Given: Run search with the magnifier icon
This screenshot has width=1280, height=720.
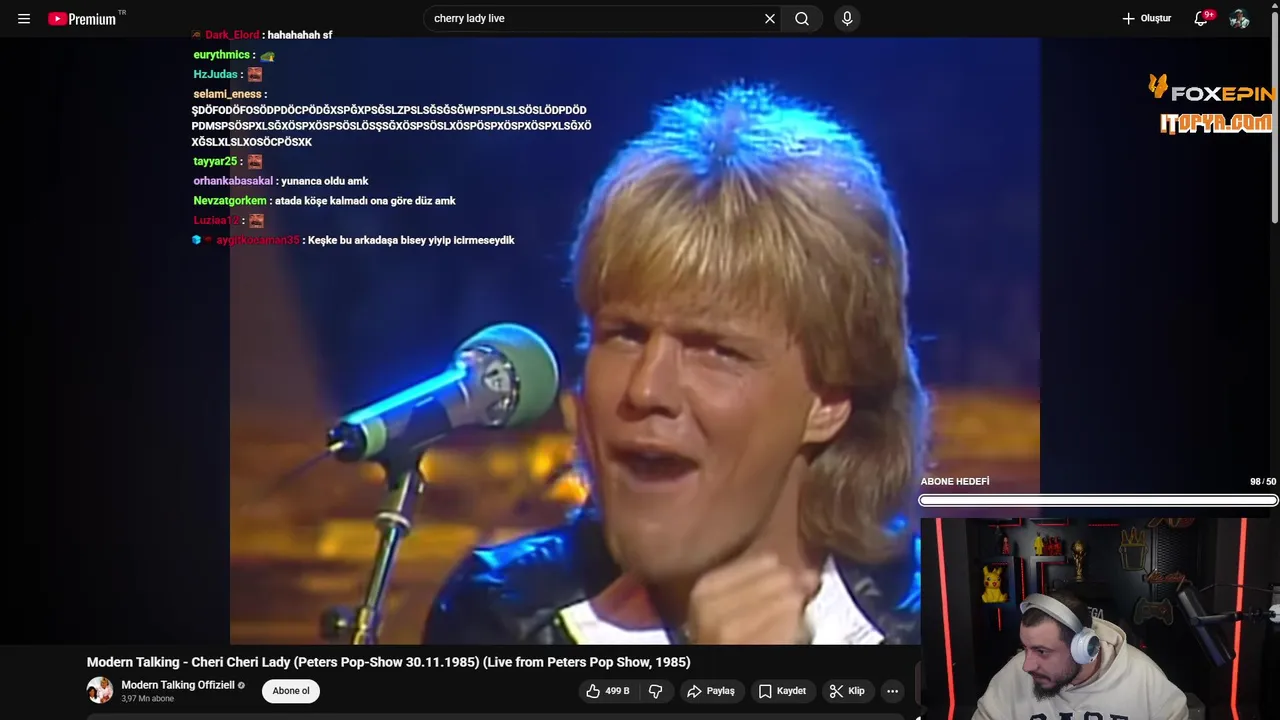Looking at the screenshot, I should click(802, 19).
